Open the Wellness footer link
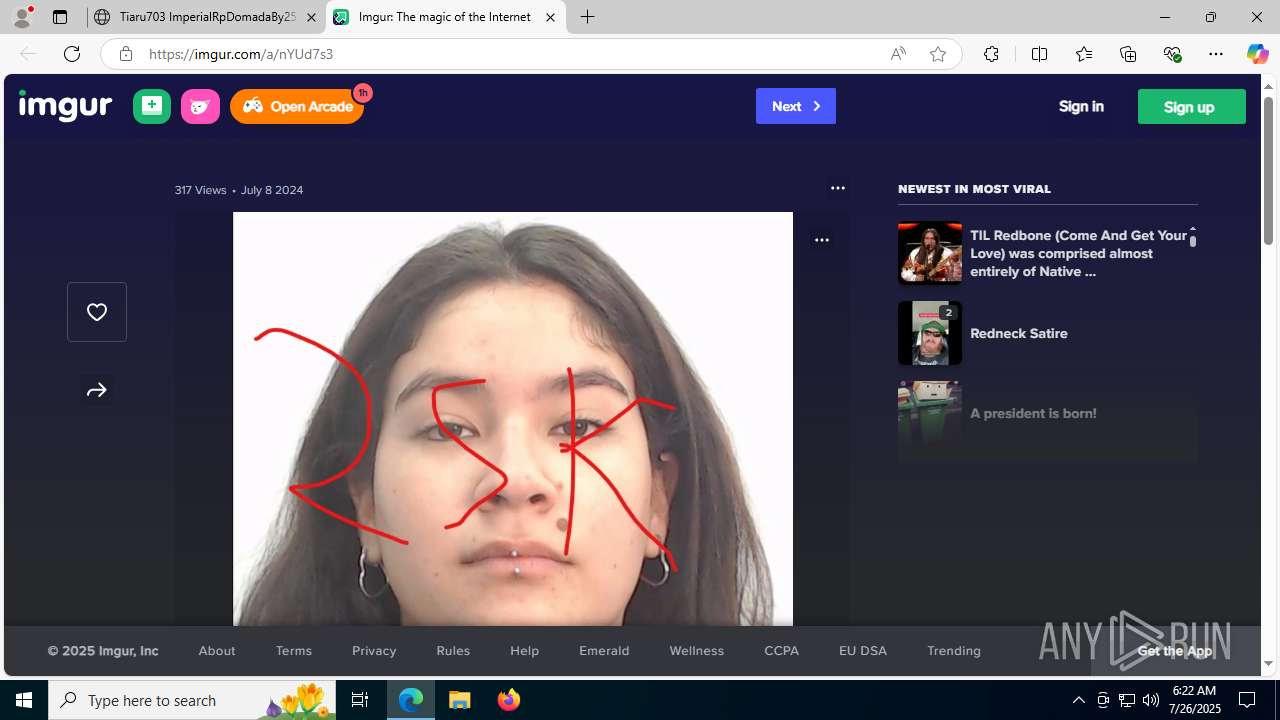 pyautogui.click(x=696, y=650)
